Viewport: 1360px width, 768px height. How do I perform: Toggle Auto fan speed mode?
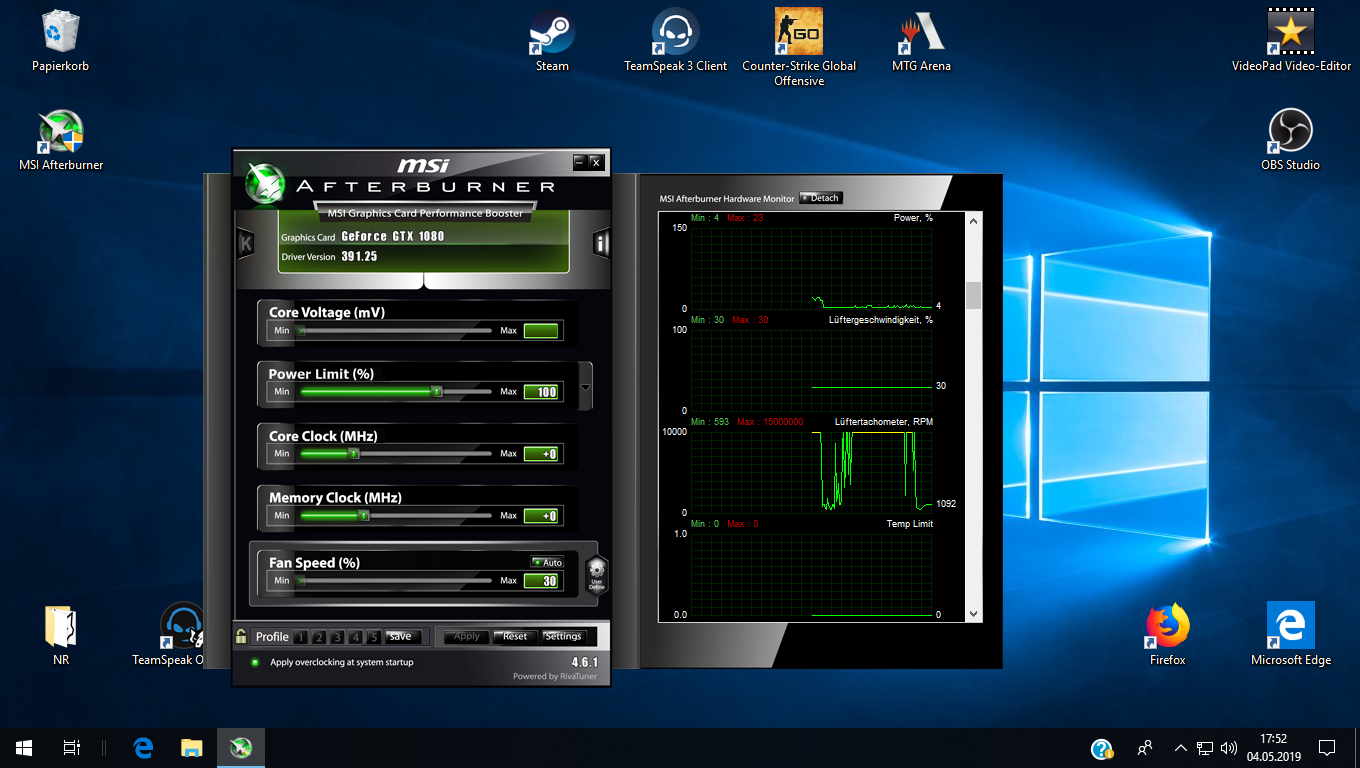[547, 562]
